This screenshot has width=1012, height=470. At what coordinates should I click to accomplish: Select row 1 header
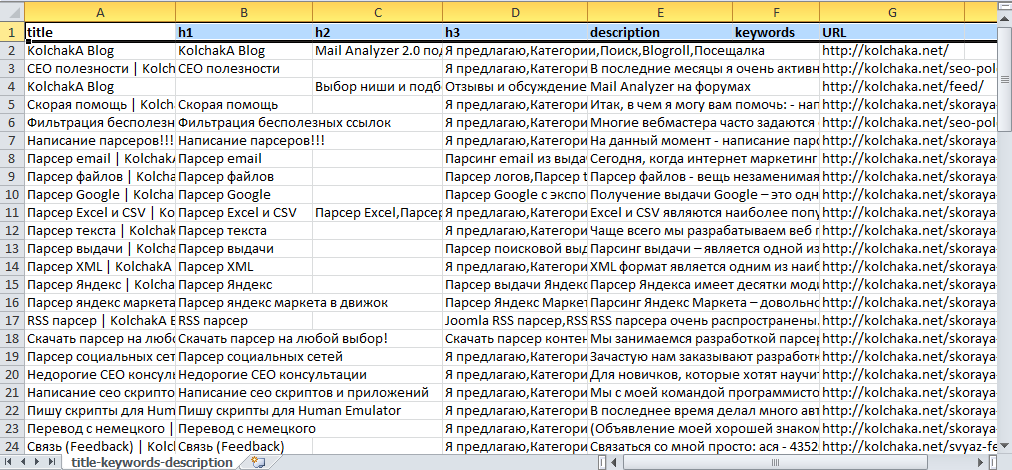click(x=12, y=32)
